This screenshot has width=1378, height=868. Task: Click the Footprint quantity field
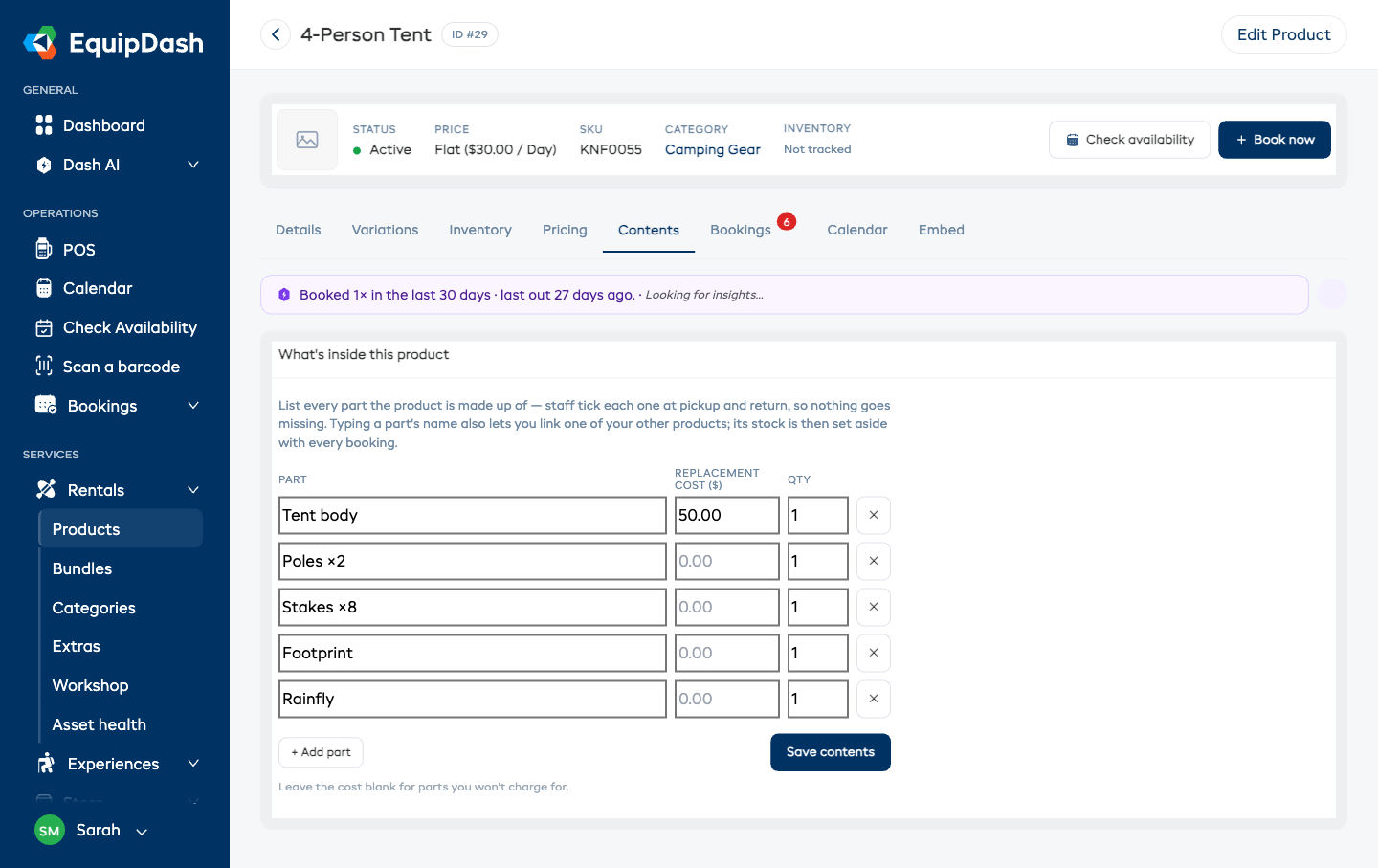tap(818, 653)
